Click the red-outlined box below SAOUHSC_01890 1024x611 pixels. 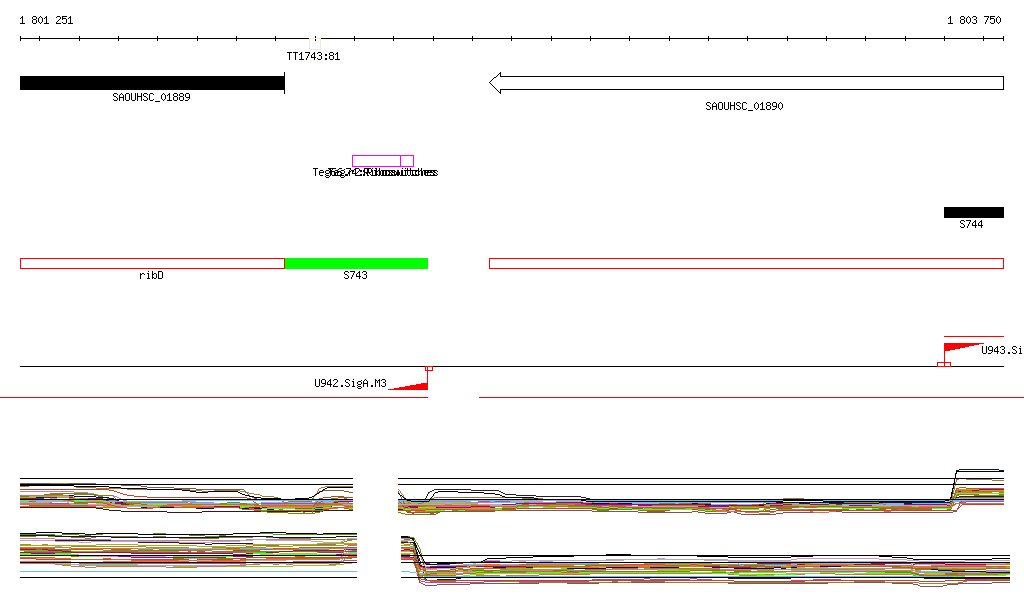point(746,264)
